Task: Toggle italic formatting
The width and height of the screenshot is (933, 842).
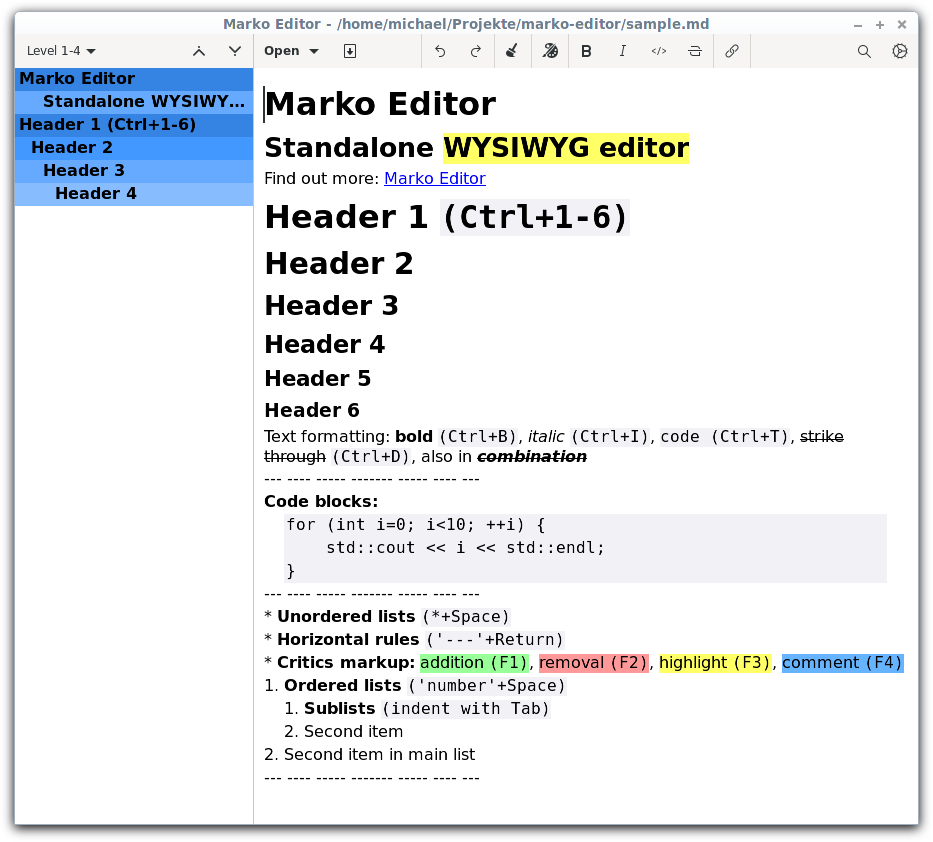Action: pyautogui.click(x=622, y=51)
